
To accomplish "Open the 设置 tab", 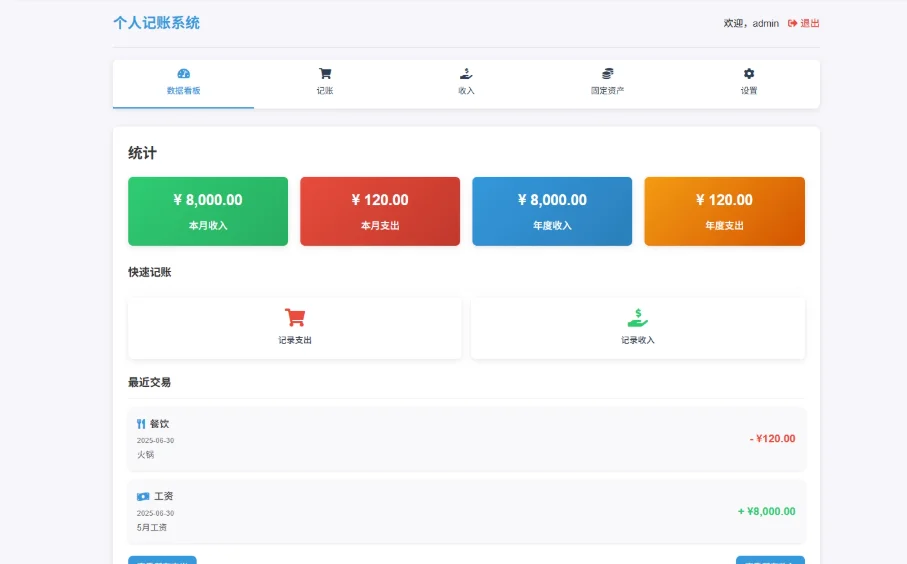I will click(x=749, y=84).
